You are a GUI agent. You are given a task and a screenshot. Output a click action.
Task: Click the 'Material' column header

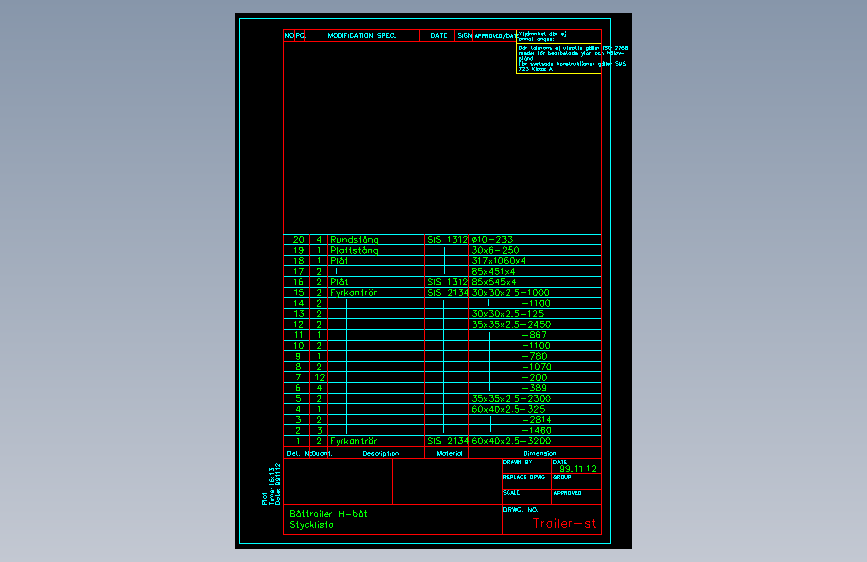(449, 454)
